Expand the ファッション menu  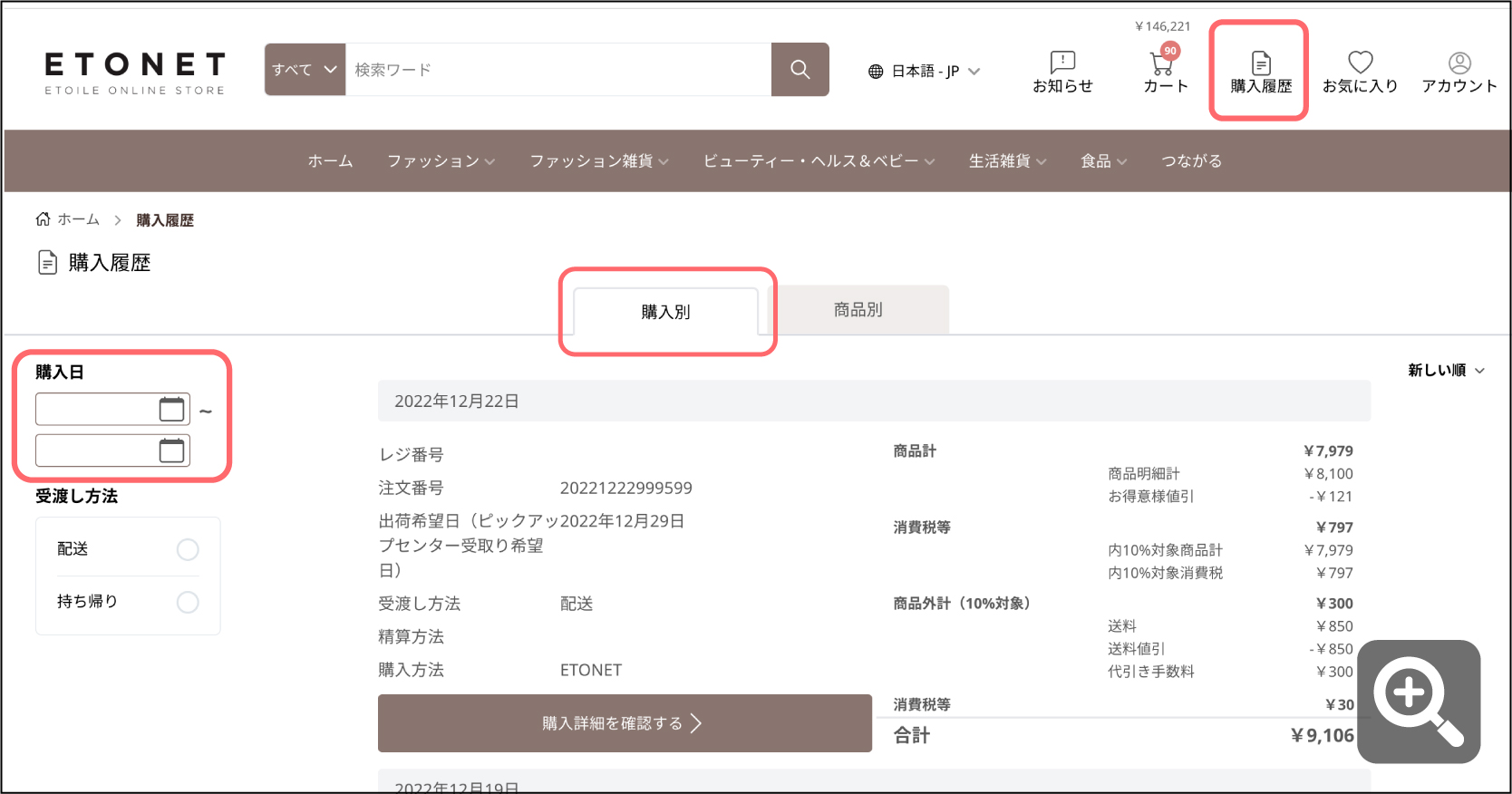(441, 160)
